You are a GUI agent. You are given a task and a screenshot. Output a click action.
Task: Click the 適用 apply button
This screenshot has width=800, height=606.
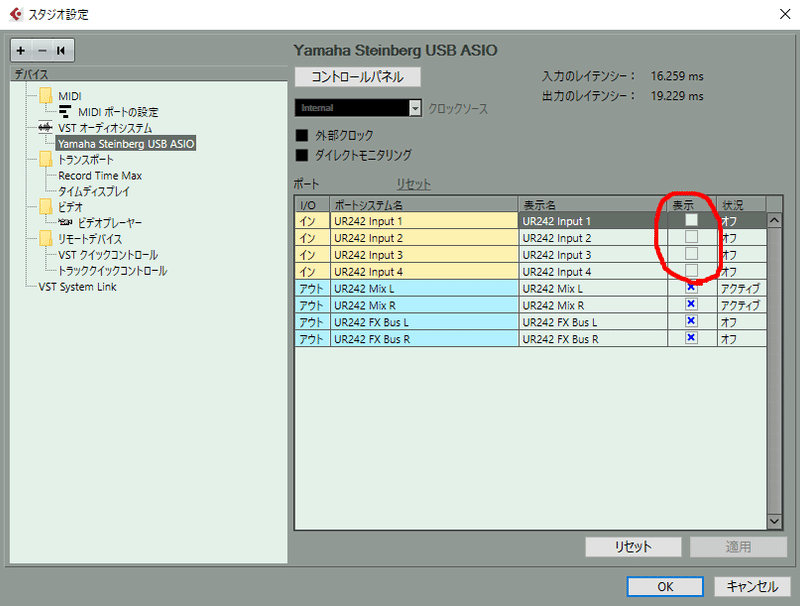[738, 547]
